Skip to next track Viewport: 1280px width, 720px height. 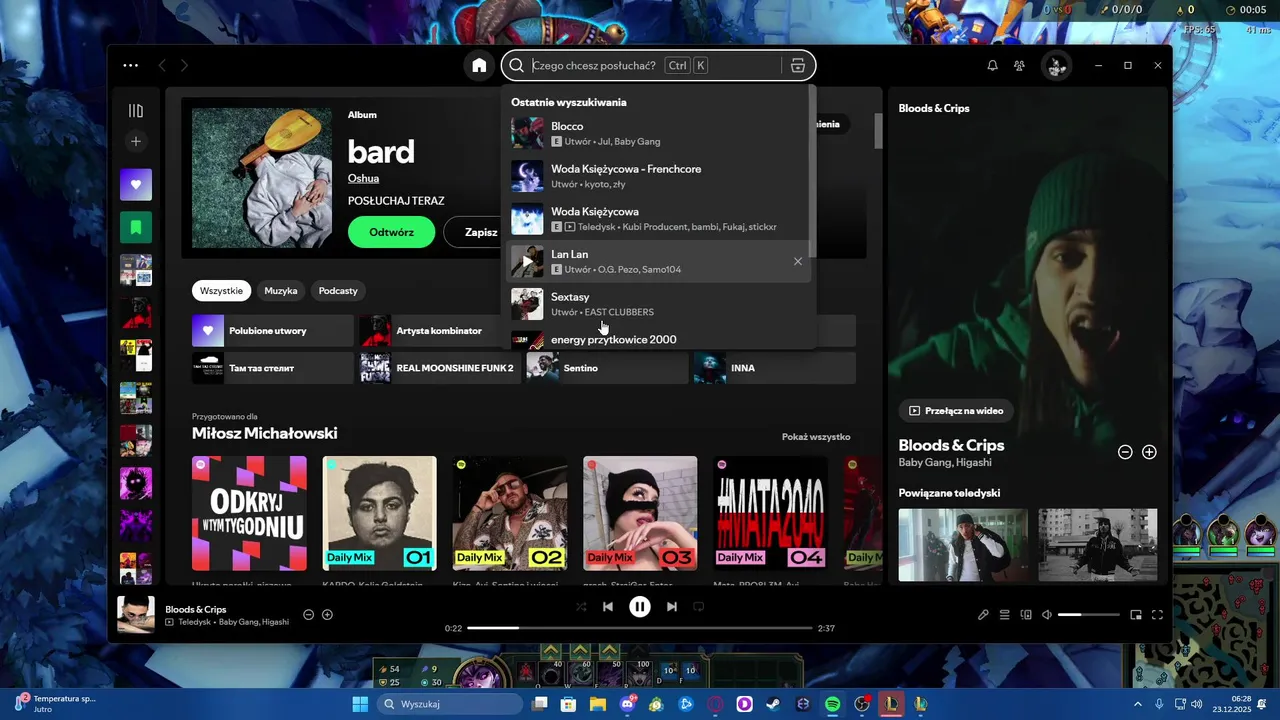pyautogui.click(x=672, y=606)
